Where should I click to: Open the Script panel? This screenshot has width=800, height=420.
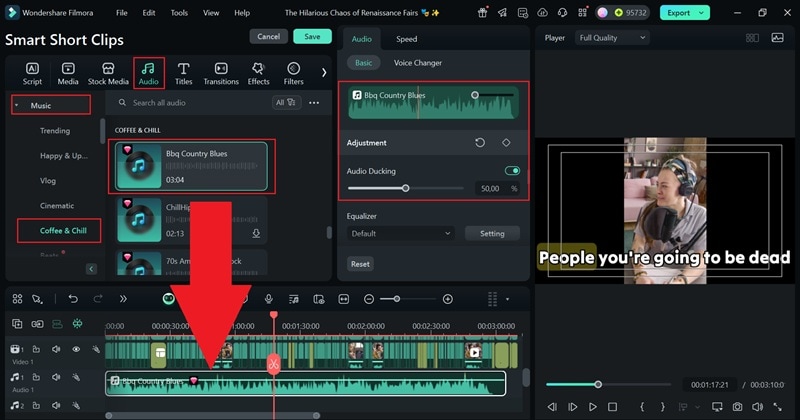[32, 73]
